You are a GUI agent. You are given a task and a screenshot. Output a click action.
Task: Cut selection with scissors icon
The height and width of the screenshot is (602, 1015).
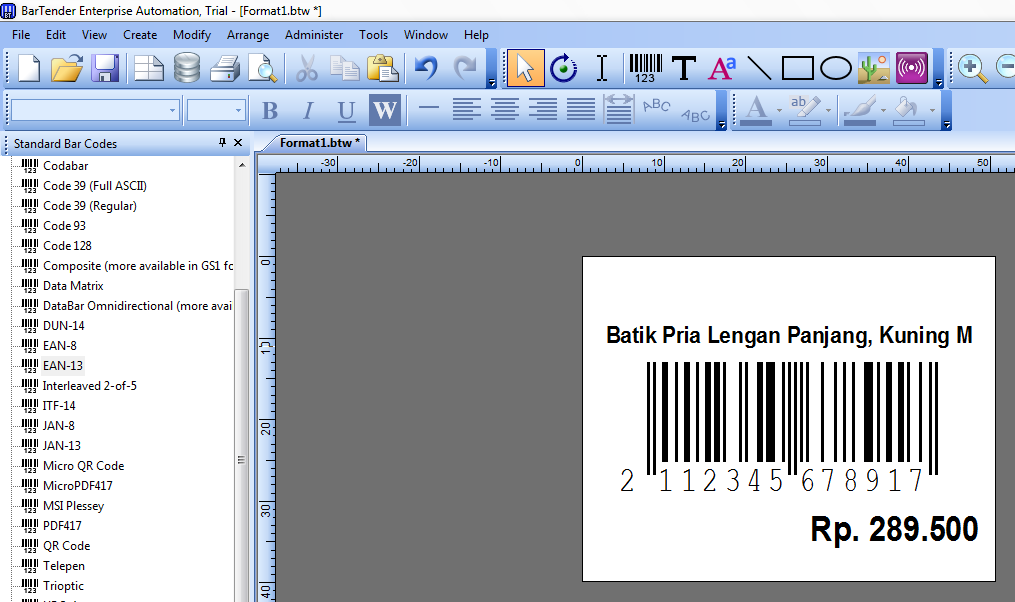pos(307,68)
